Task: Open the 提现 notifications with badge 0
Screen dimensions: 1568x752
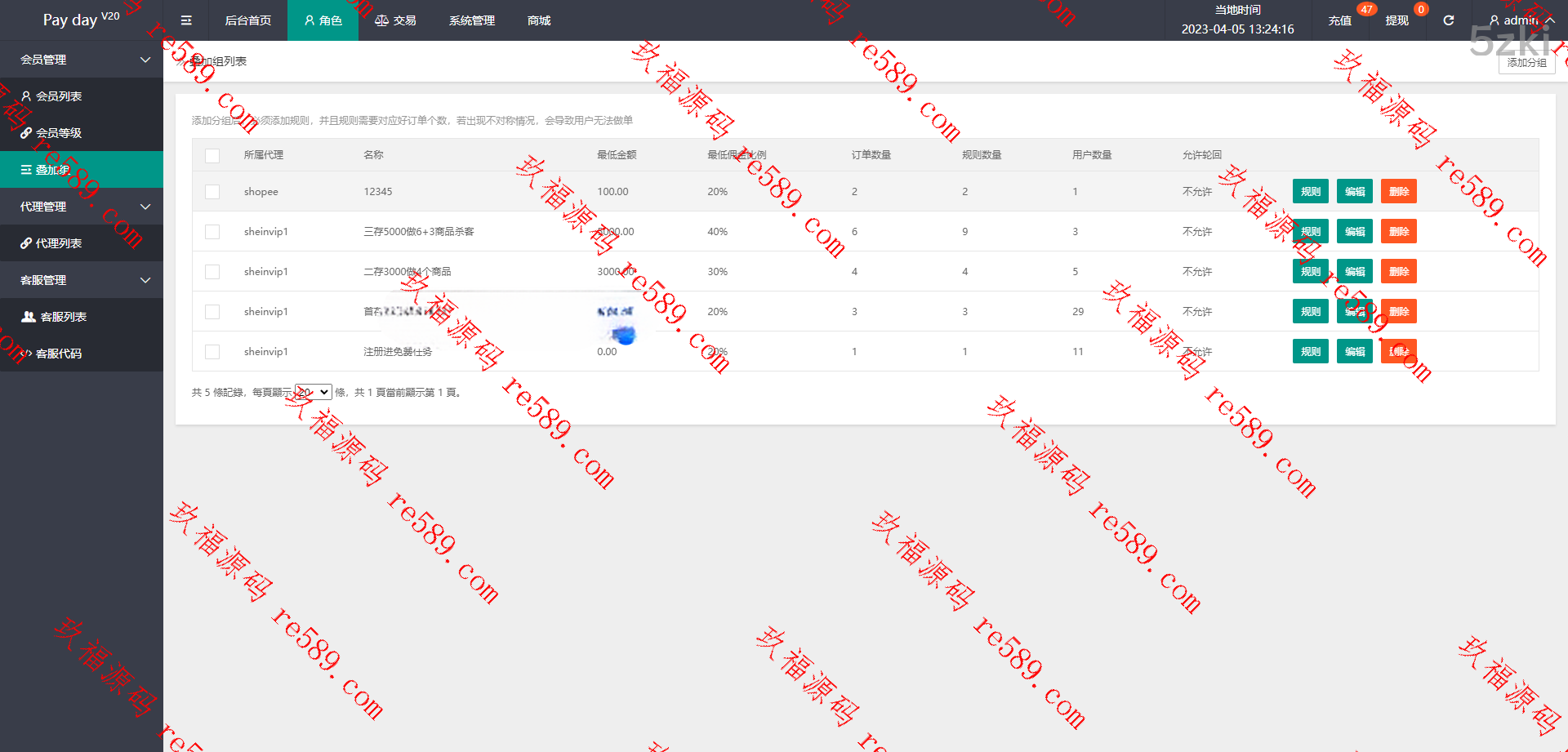Action: coord(1396,20)
